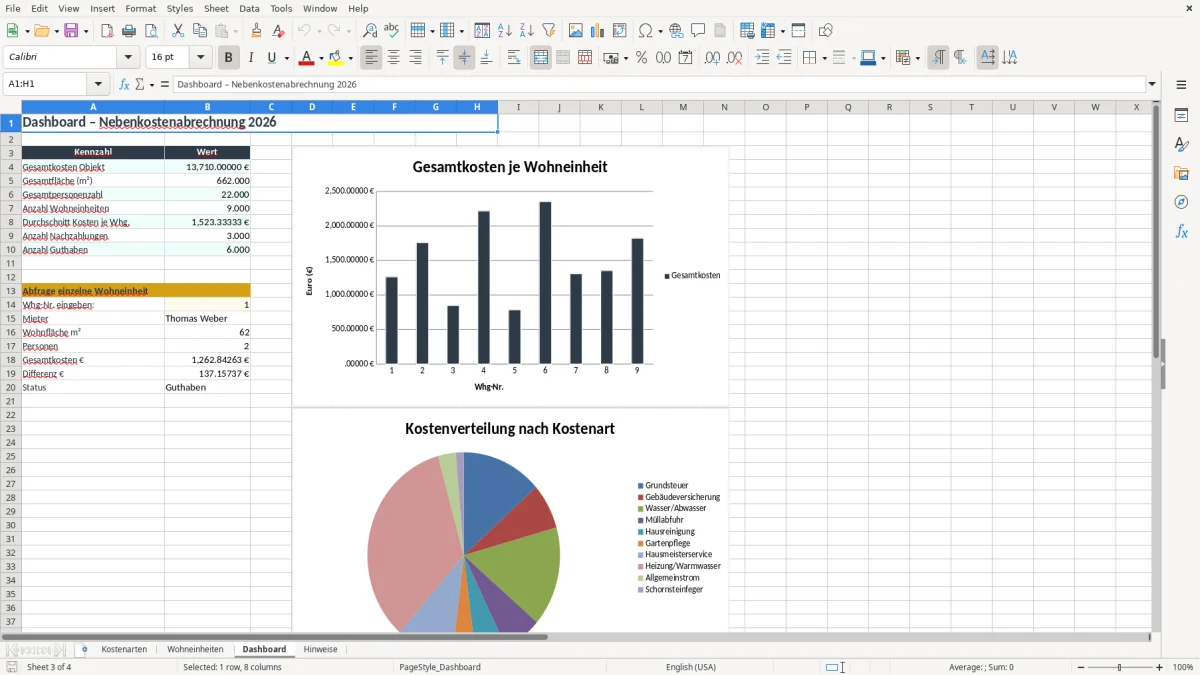The width and height of the screenshot is (1200, 675).
Task: Open the Sidebar Properties panel
Action: pyautogui.click(x=1182, y=116)
